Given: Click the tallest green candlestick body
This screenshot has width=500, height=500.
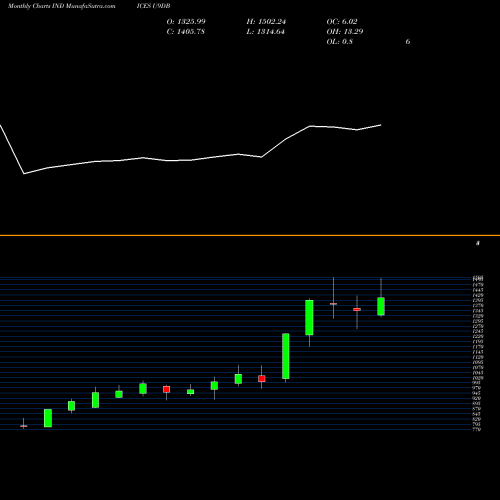Looking at the screenshot, I should [286, 356].
